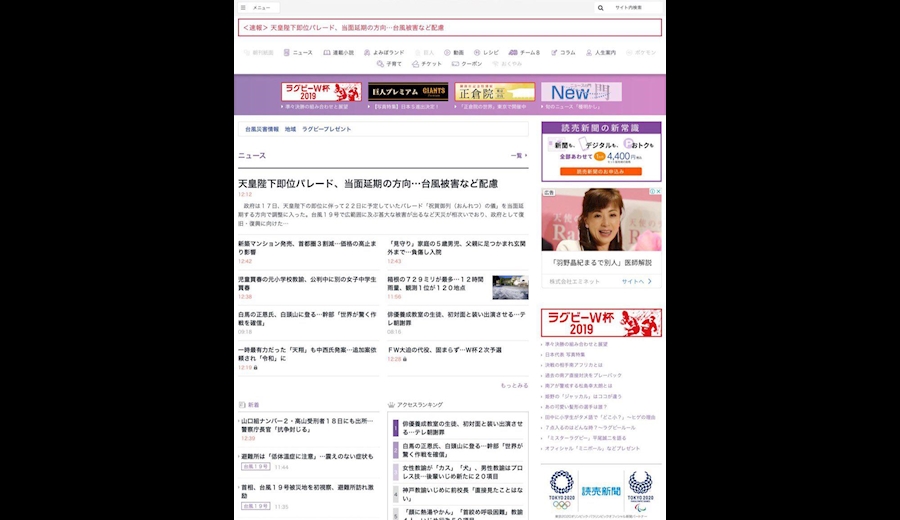
Task: Open 人生案内 in the navigation bar
Action: click(601, 52)
